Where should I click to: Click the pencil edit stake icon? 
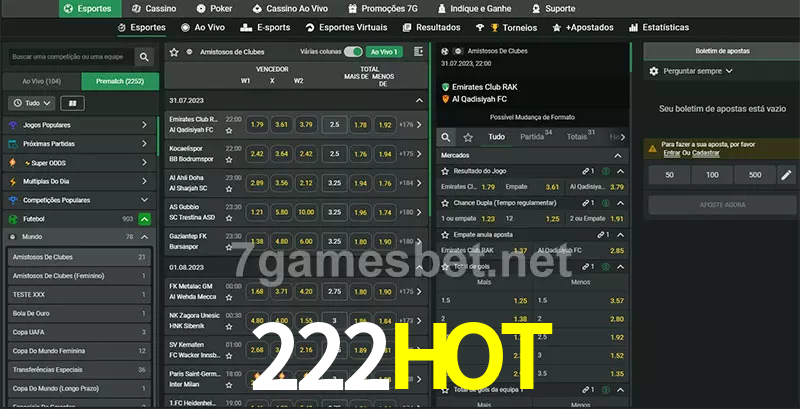[x=786, y=175]
